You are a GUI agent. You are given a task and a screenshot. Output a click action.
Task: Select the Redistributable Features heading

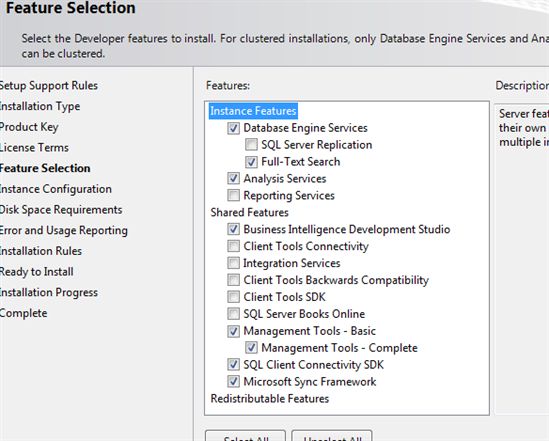270,399
